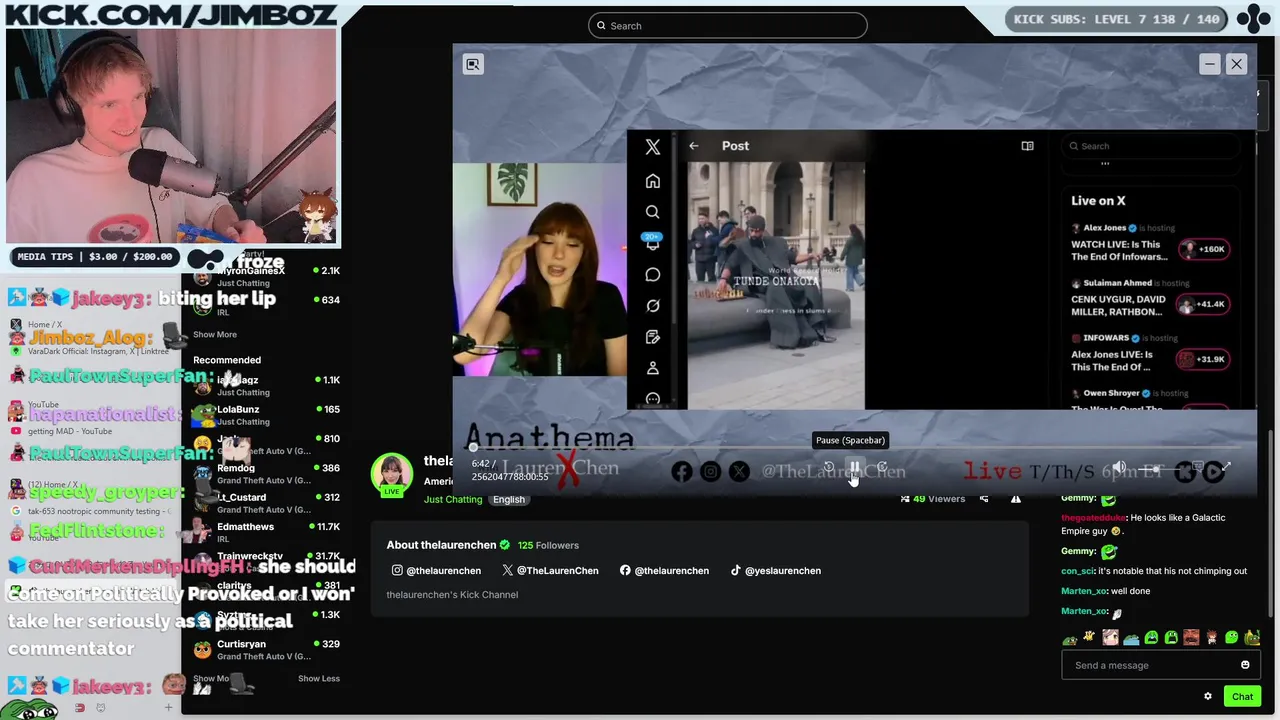Open Explore search in the X sidebar
Viewport: 1280px width, 720px height.
[x=653, y=212]
